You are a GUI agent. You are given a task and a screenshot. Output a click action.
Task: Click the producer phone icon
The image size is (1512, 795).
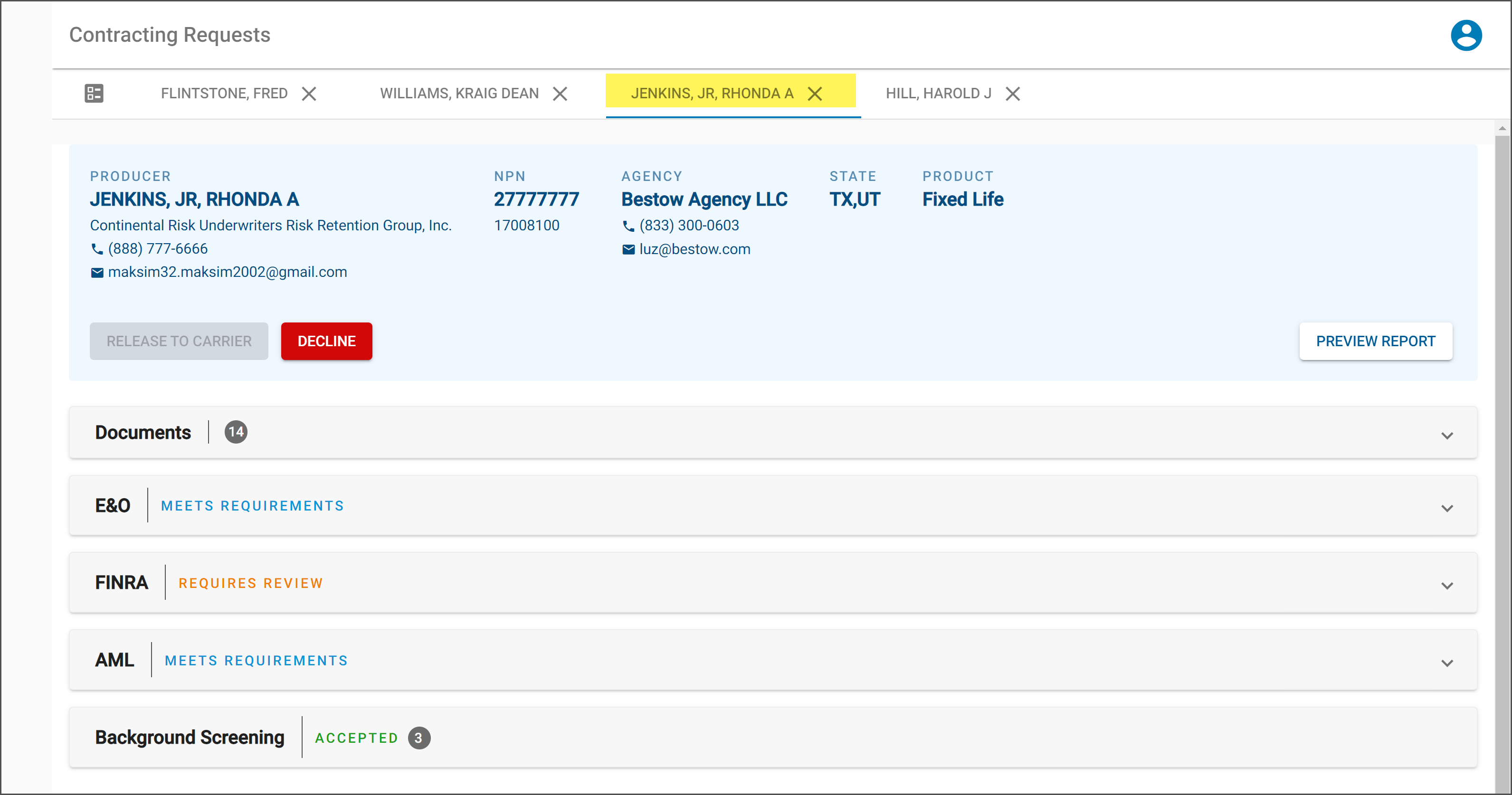97,249
